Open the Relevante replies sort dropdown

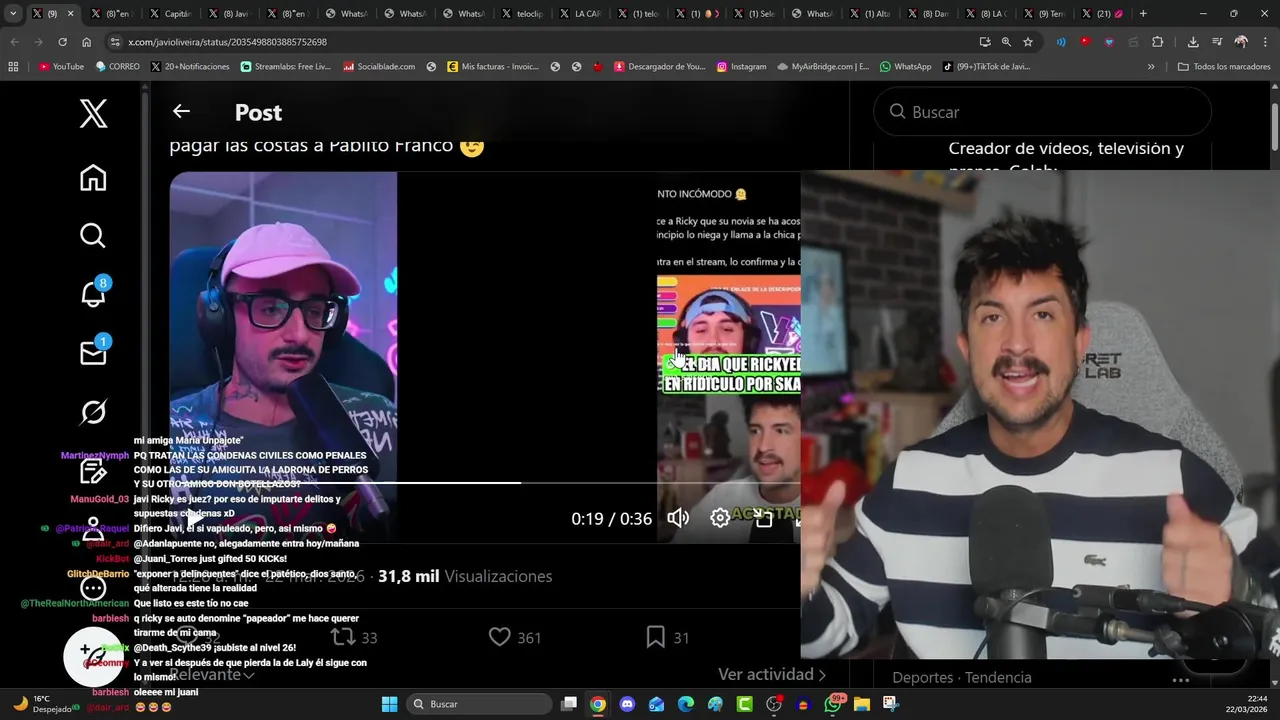(x=211, y=675)
